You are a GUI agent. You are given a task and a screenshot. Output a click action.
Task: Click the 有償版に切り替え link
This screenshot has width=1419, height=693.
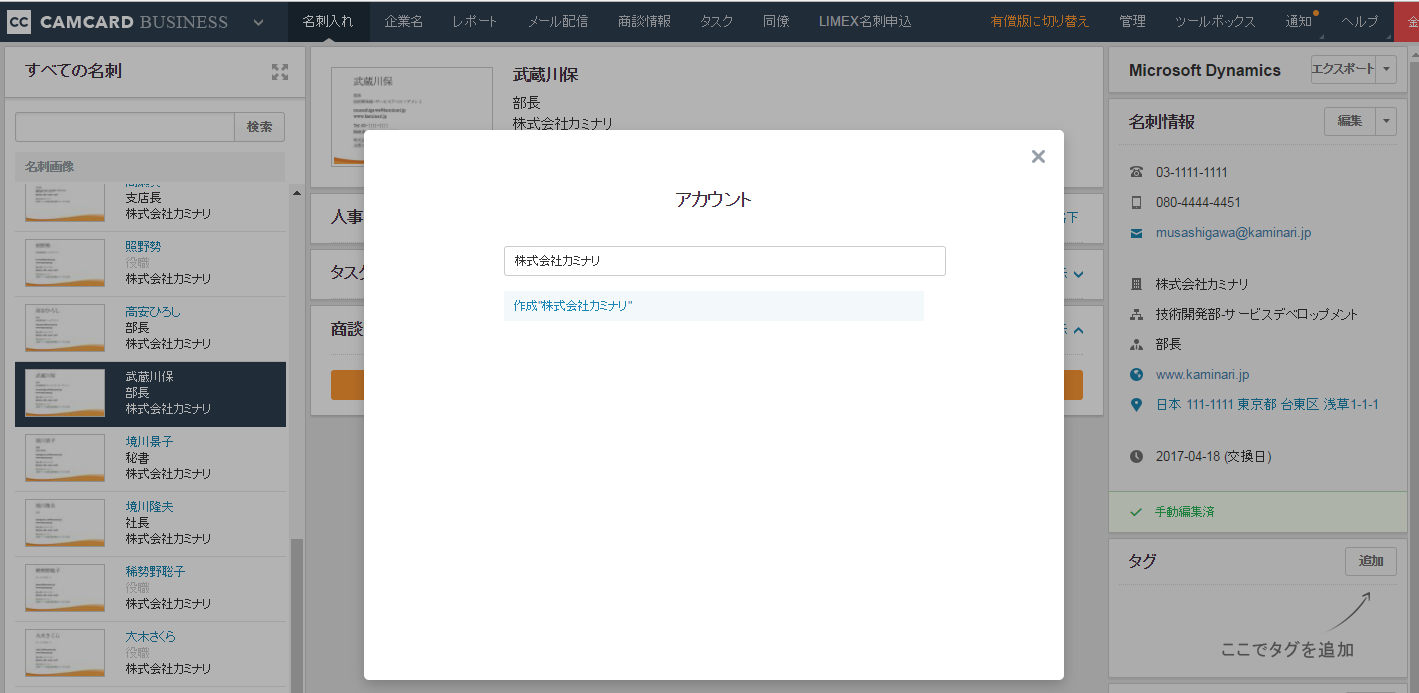[1040, 21]
